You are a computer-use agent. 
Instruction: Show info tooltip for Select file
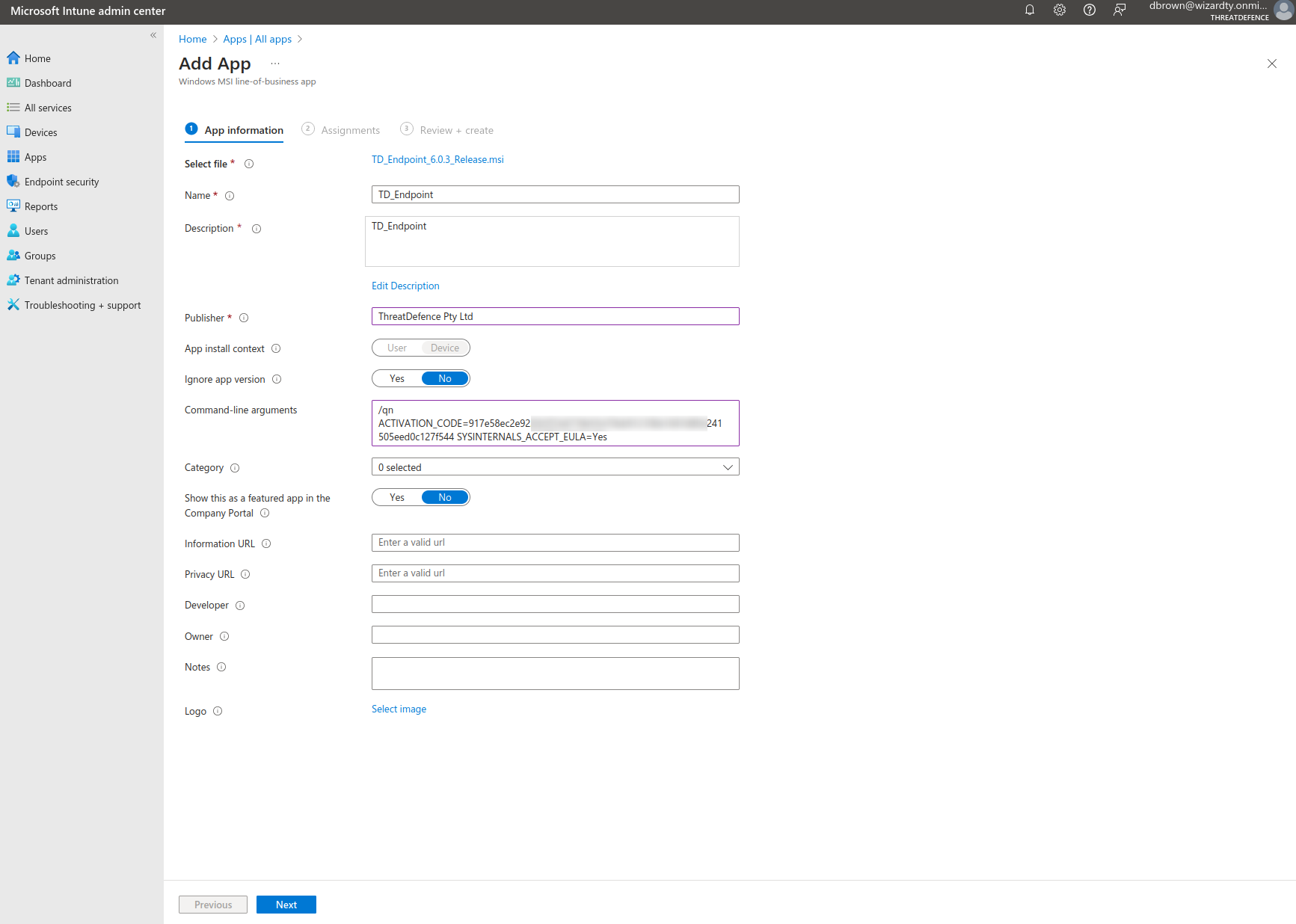pyautogui.click(x=249, y=164)
